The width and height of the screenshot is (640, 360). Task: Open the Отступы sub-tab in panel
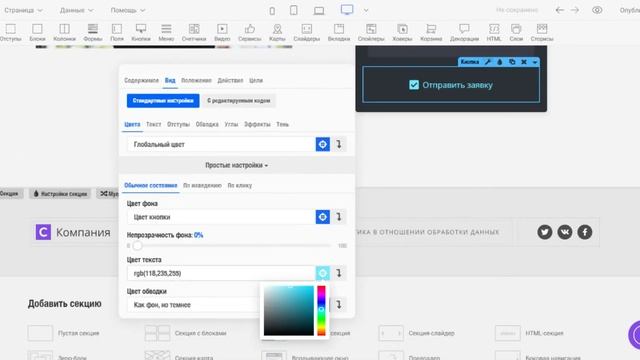click(178, 124)
